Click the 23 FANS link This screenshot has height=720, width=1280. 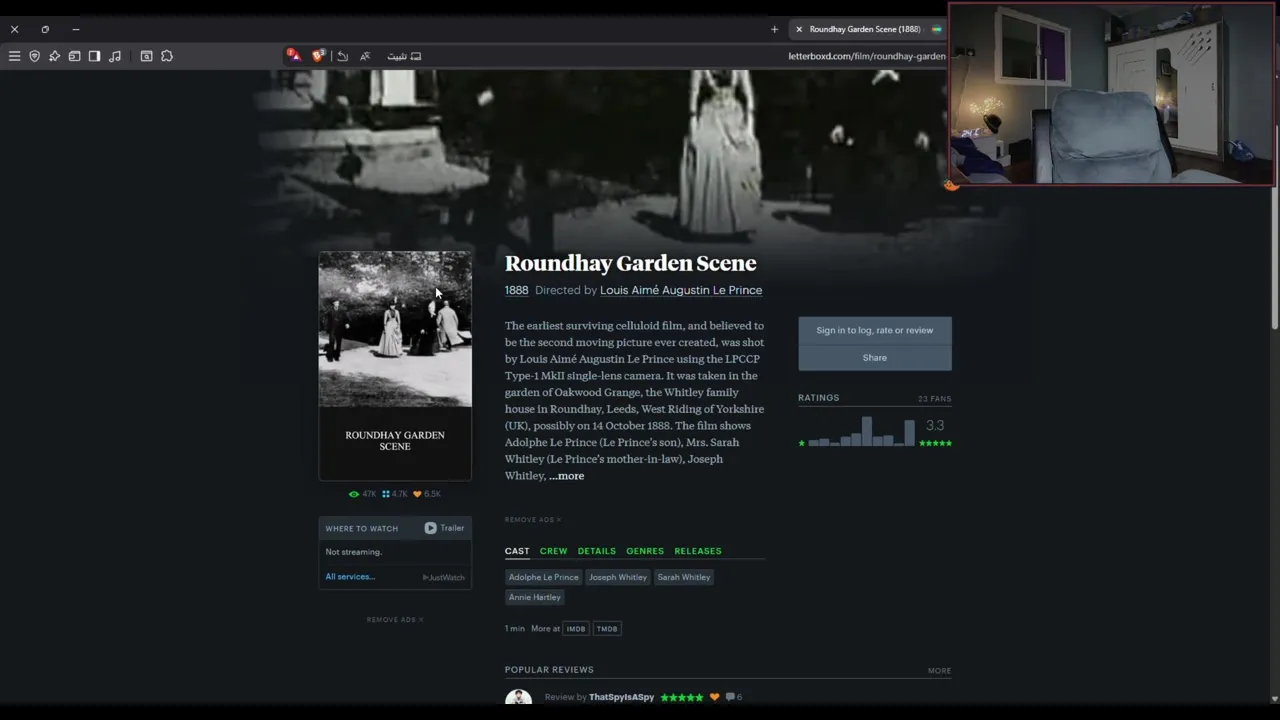click(935, 399)
